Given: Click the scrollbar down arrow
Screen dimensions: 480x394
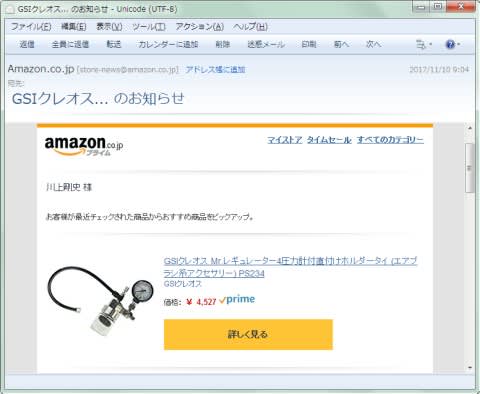Looking at the screenshot, I should coord(470,367).
